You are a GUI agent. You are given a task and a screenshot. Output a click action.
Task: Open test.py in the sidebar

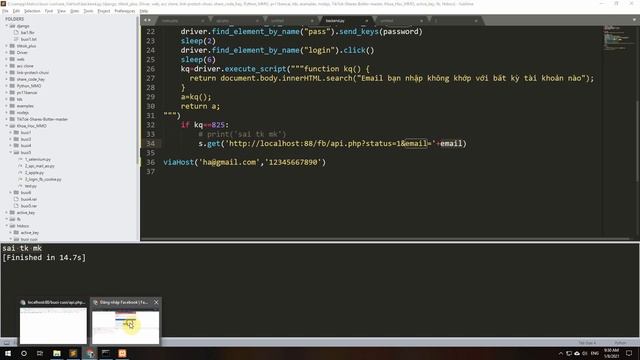tap(31, 186)
